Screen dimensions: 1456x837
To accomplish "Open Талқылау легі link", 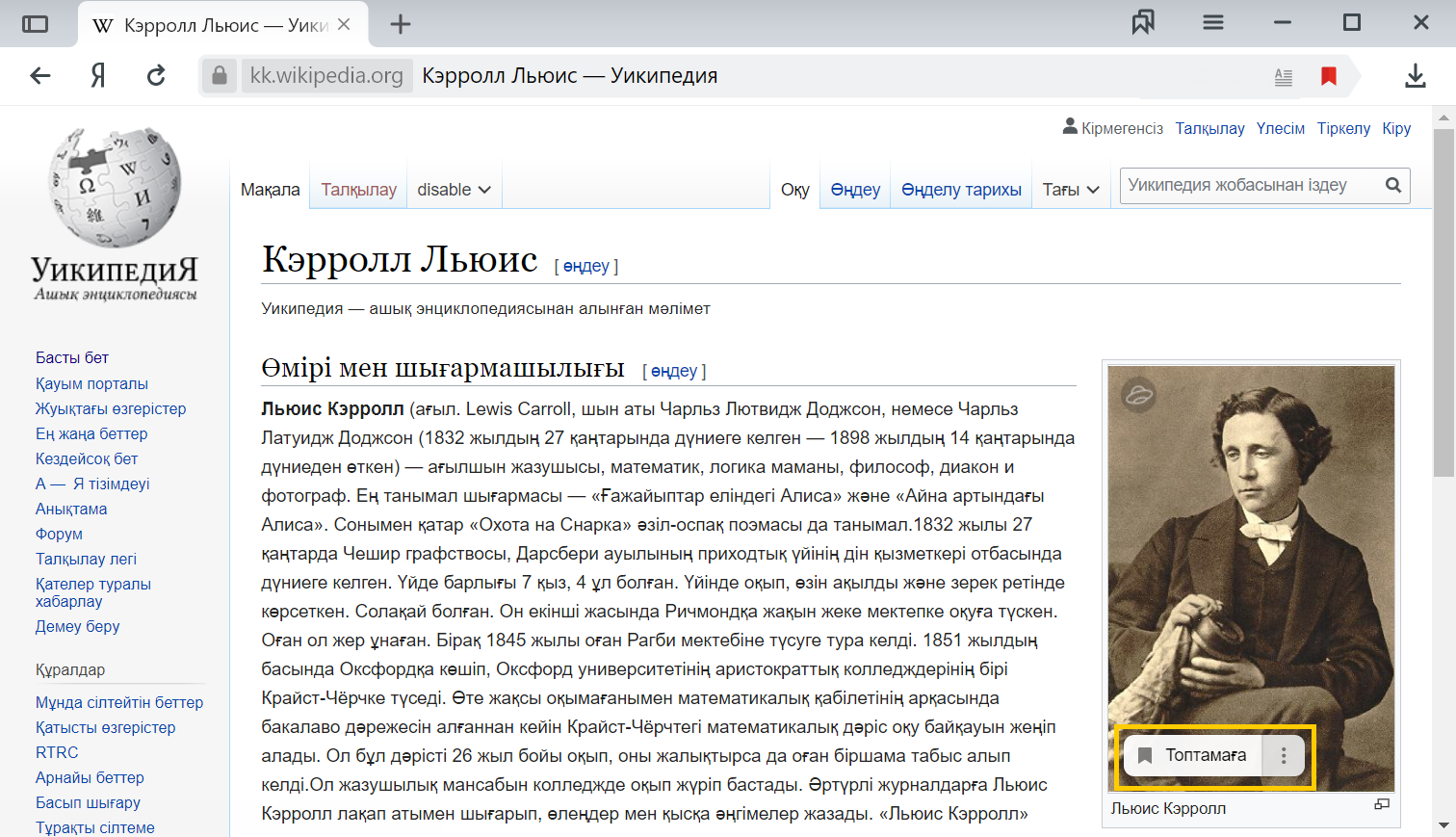I will (86, 559).
